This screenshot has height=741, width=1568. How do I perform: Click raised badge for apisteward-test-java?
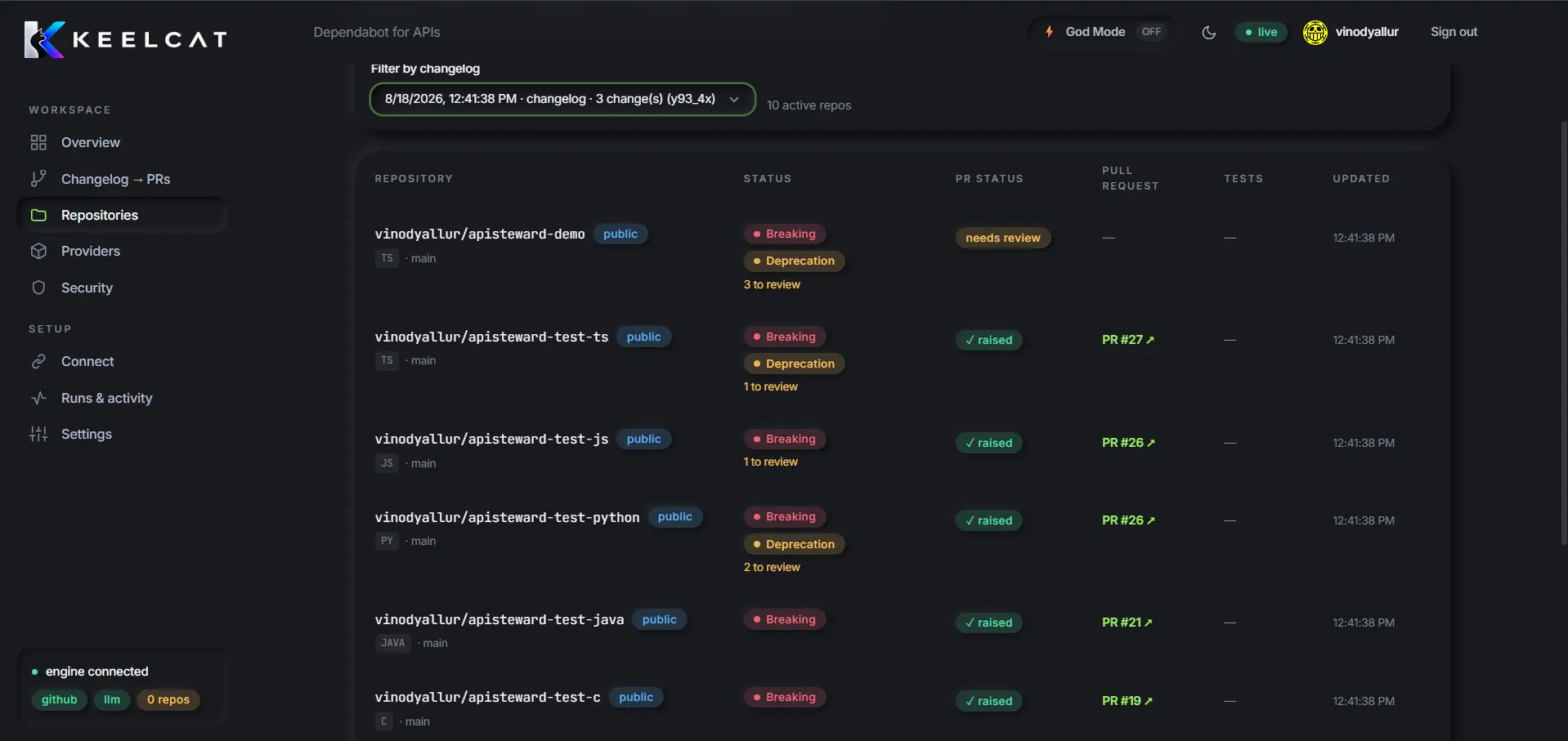(x=989, y=623)
